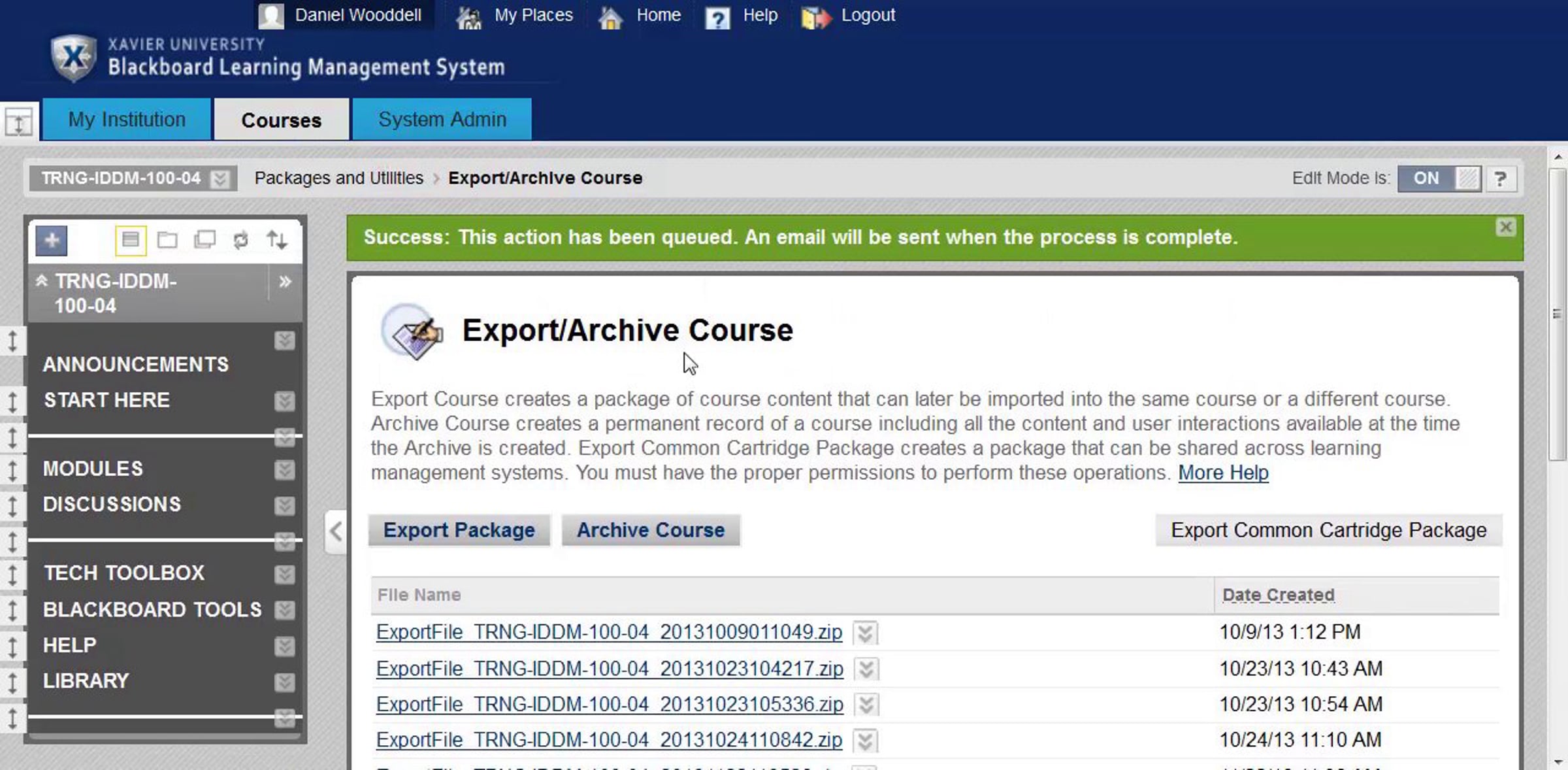Open options dropdown for Tech Toolbox
The image size is (1568, 770).
click(x=284, y=574)
